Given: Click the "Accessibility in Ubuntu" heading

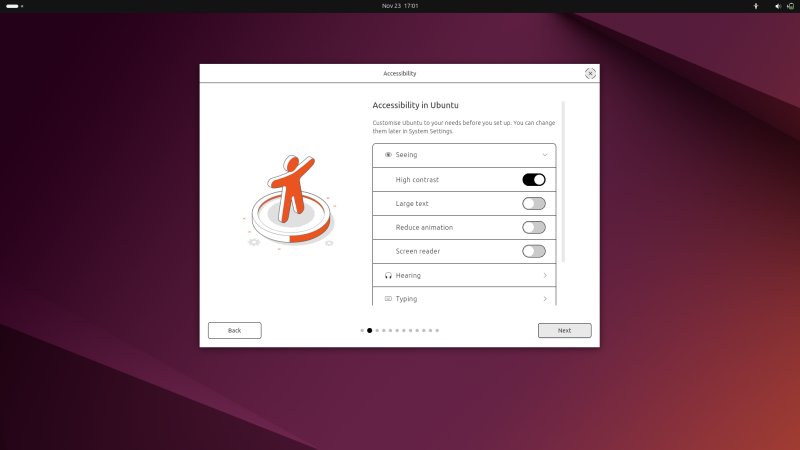Looking at the screenshot, I should [415, 105].
